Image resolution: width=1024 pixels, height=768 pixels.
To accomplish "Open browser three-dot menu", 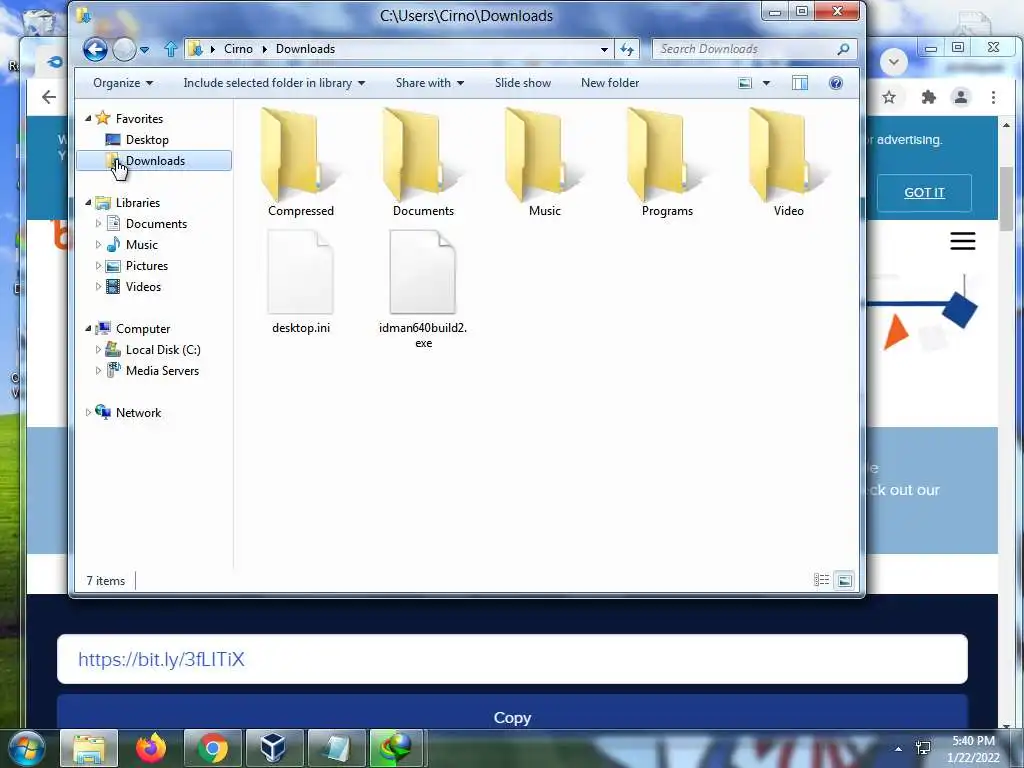I will coord(993,97).
